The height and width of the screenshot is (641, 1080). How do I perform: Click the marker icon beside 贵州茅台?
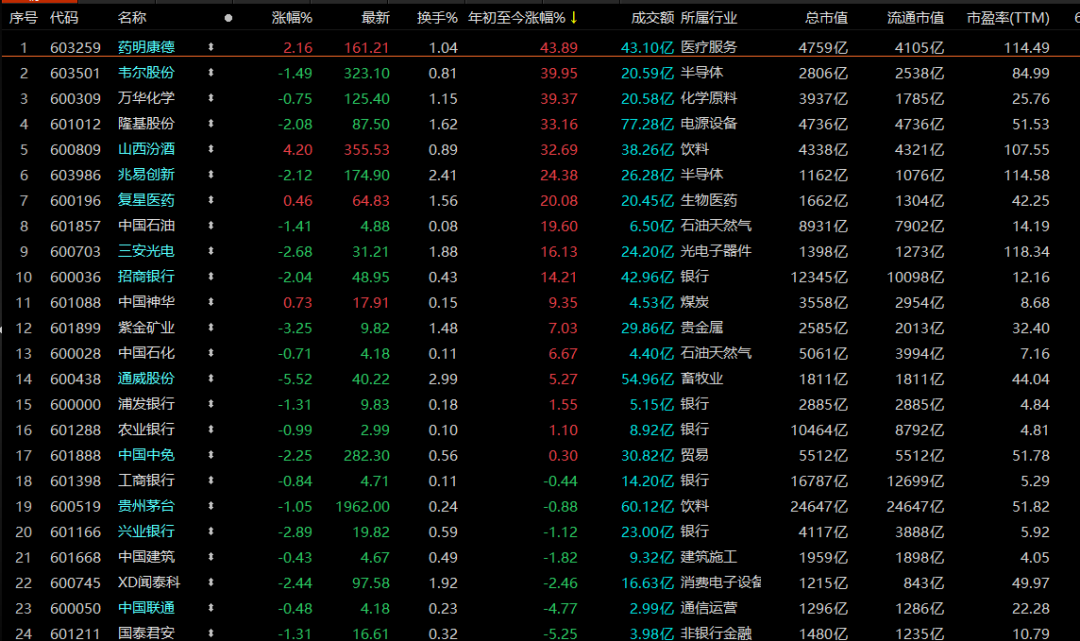(211, 505)
